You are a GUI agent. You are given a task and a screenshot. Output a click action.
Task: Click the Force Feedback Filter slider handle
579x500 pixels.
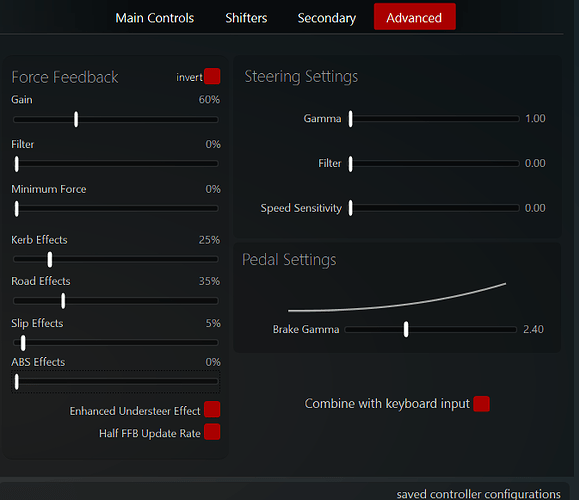pyautogui.click(x=17, y=164)
